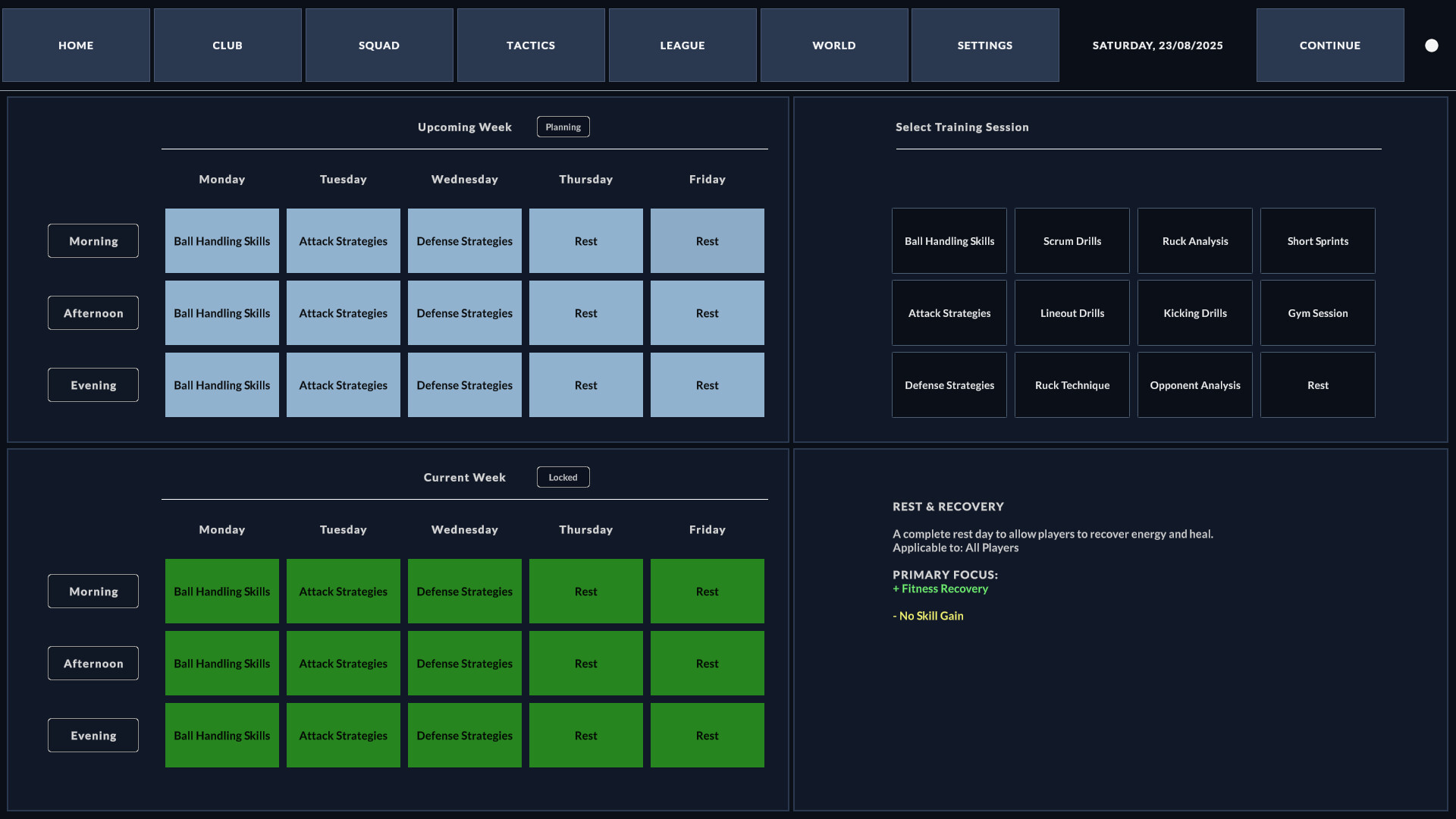Choose Short Sprints training session

pyautogui.click(x=1318, y=241)
